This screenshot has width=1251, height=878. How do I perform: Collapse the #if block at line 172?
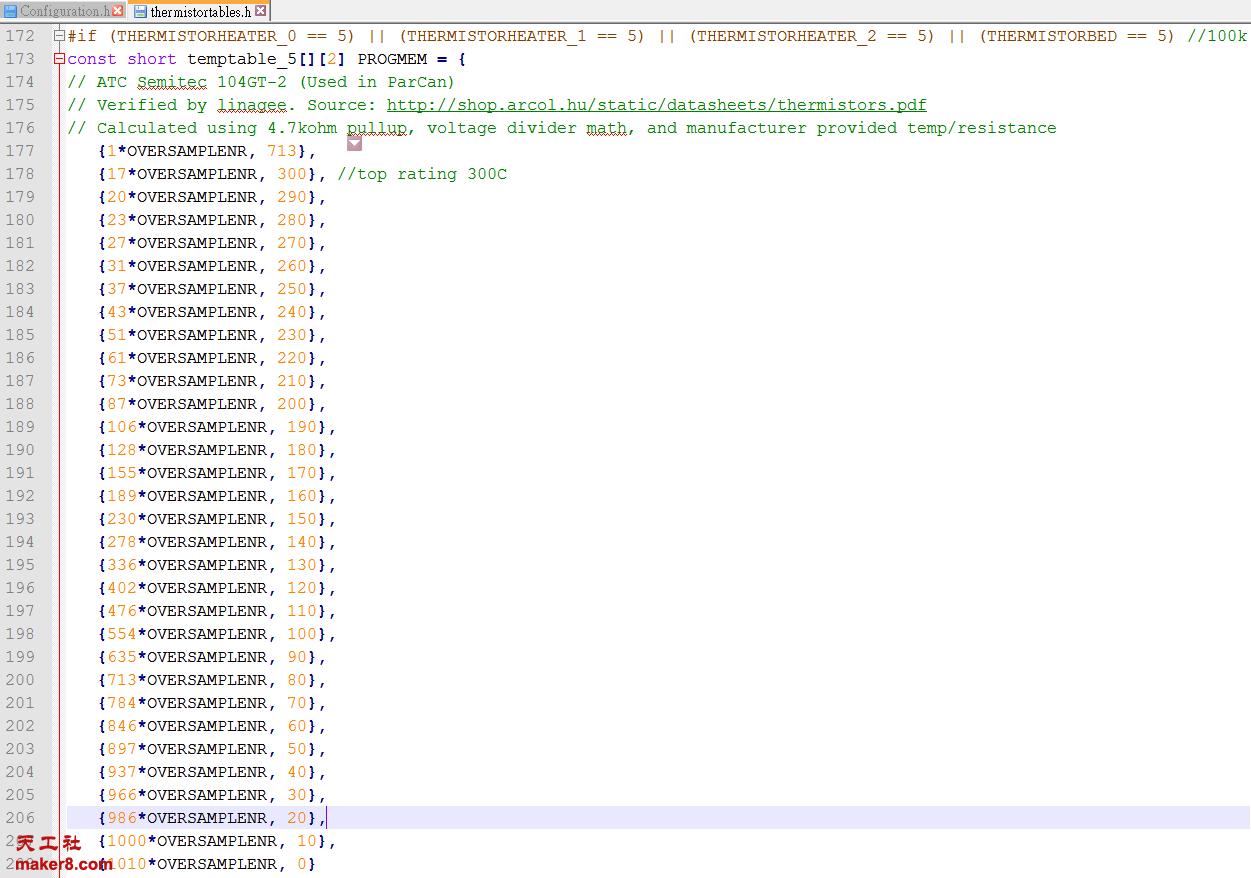click(x=60, y=36)
